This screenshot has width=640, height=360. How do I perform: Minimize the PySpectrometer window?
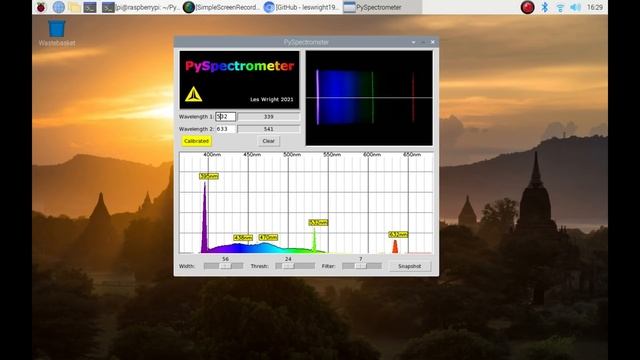pyautogui.click(x=414, y=42)
